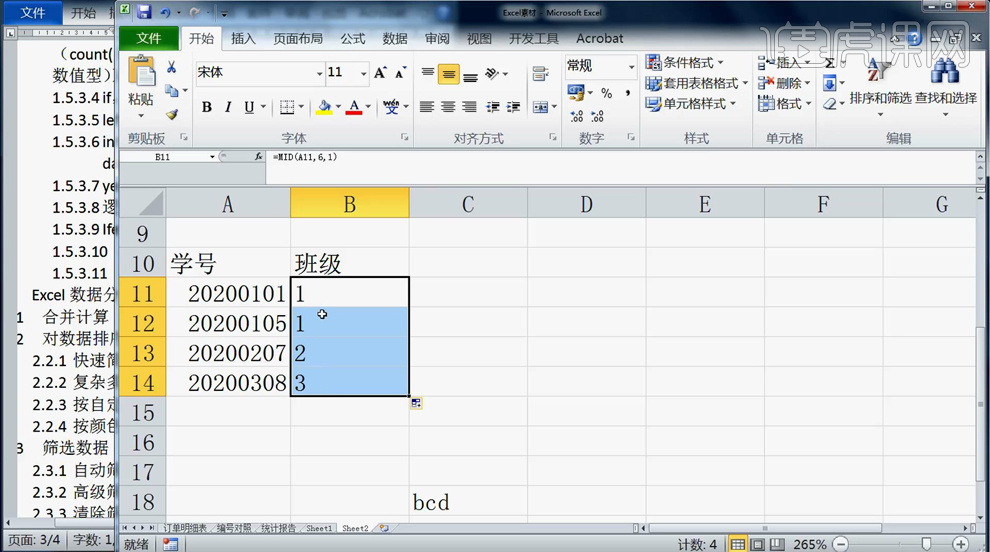
Task: Apply the red font color
Action: pyautogui.click(x=354, y=107)
